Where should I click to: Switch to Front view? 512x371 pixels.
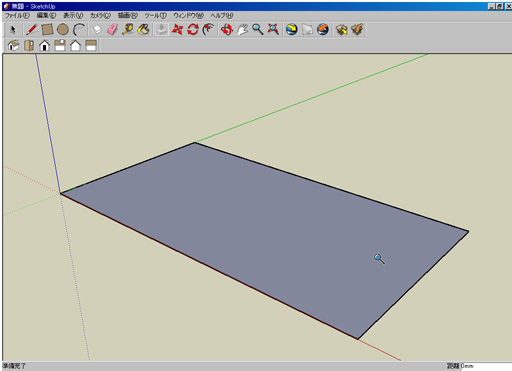44,45
